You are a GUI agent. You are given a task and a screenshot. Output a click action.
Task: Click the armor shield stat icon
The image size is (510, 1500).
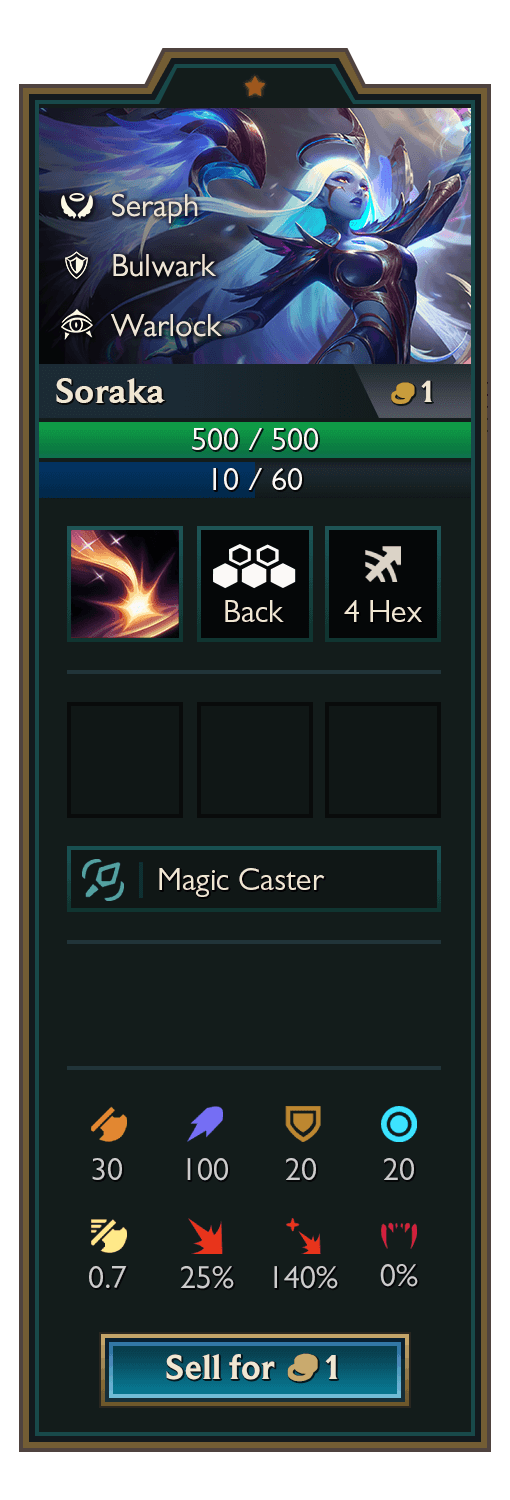302,1125
